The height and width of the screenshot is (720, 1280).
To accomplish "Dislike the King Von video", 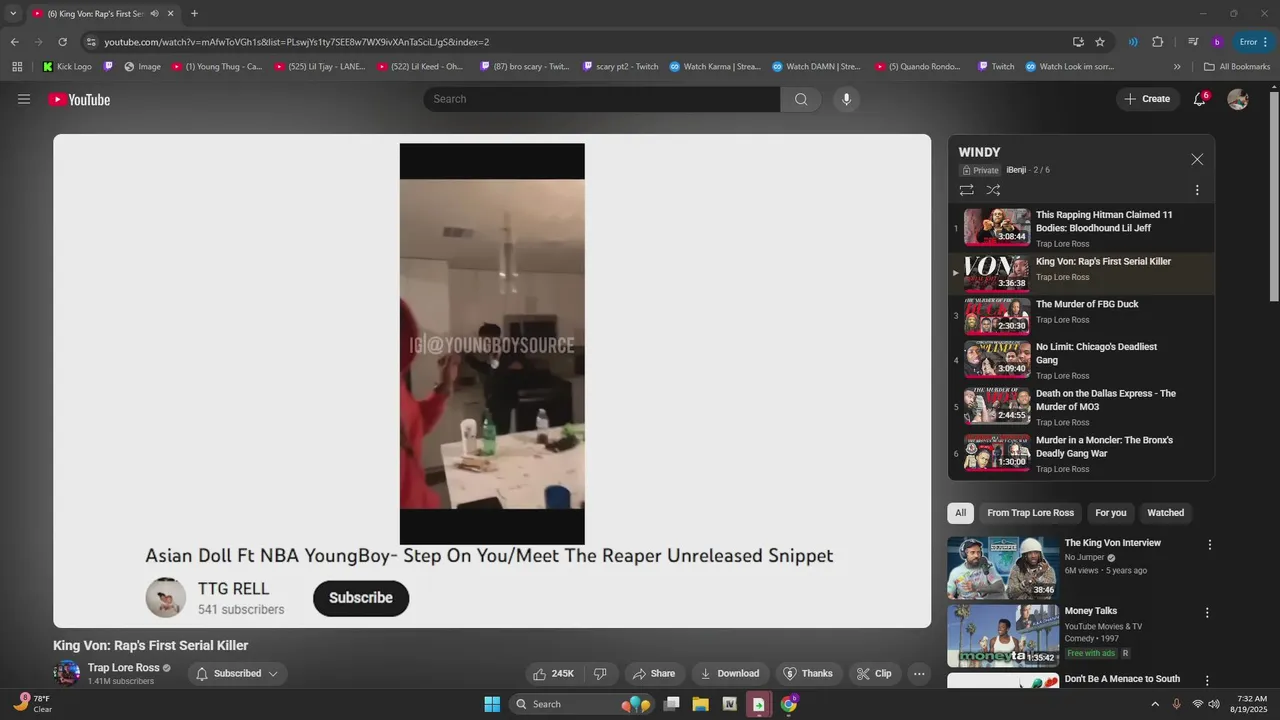I will pos(600,673).
